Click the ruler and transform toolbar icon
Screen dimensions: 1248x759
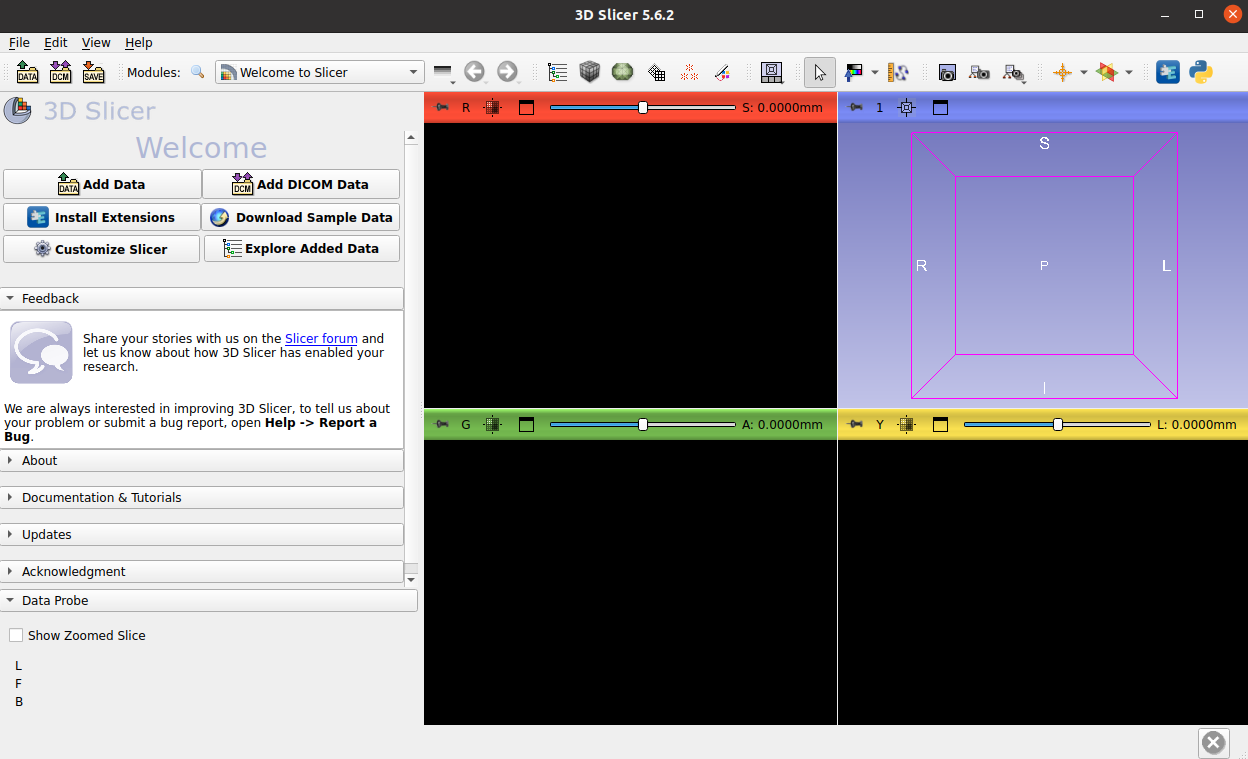click(898, 72)
